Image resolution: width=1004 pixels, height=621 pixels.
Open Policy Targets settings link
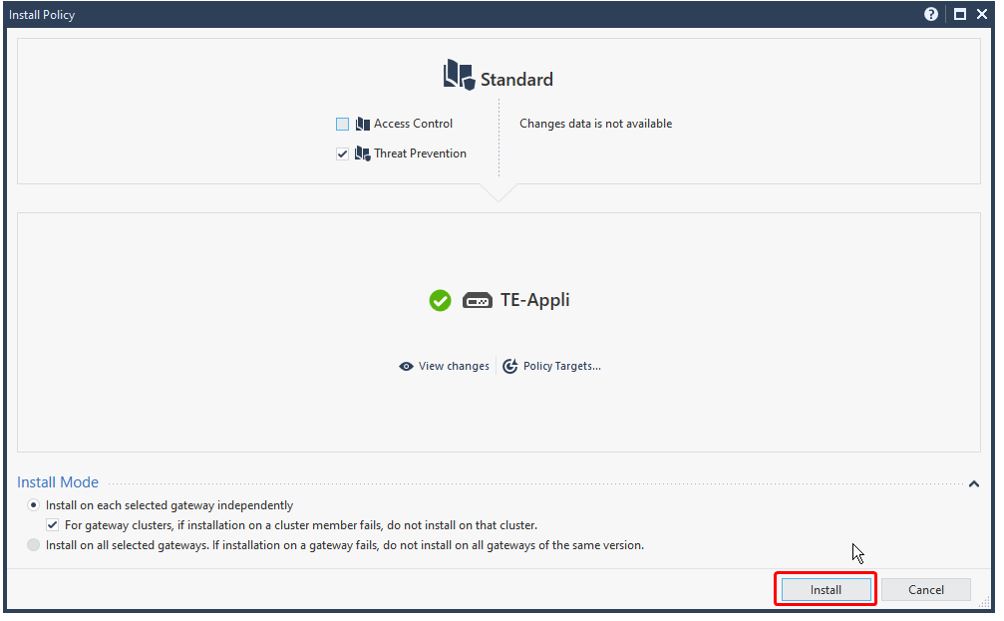562,366
